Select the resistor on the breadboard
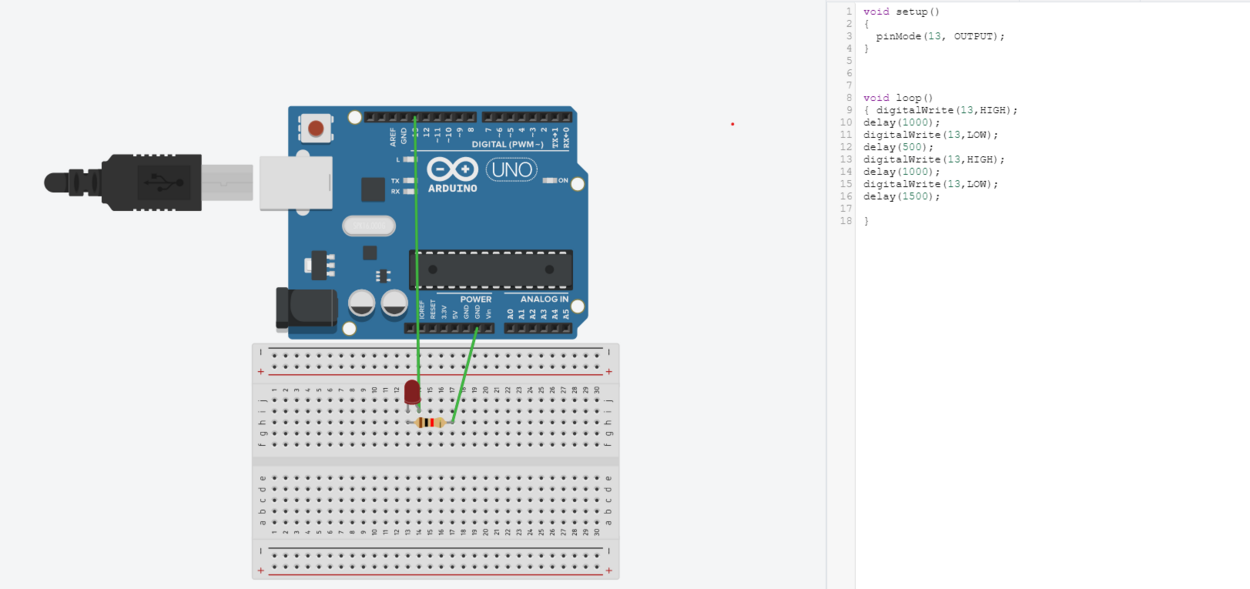Screen dimensions: 1250x589 tap(430, 423)
